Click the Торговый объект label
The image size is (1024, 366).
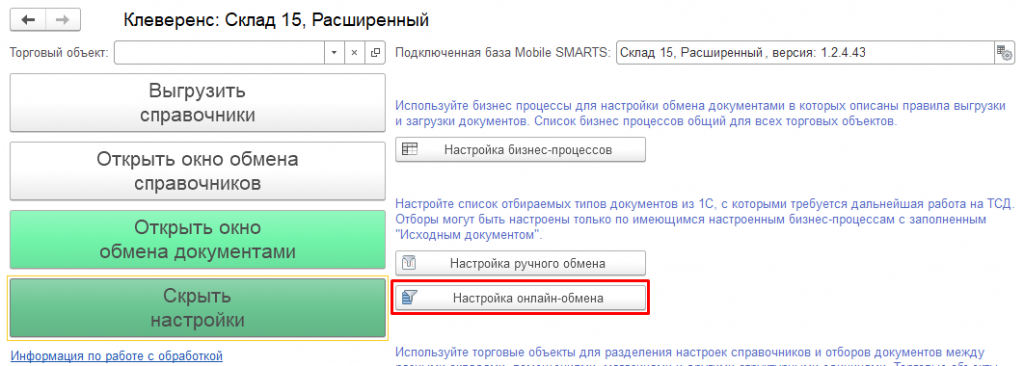point(59,54)
